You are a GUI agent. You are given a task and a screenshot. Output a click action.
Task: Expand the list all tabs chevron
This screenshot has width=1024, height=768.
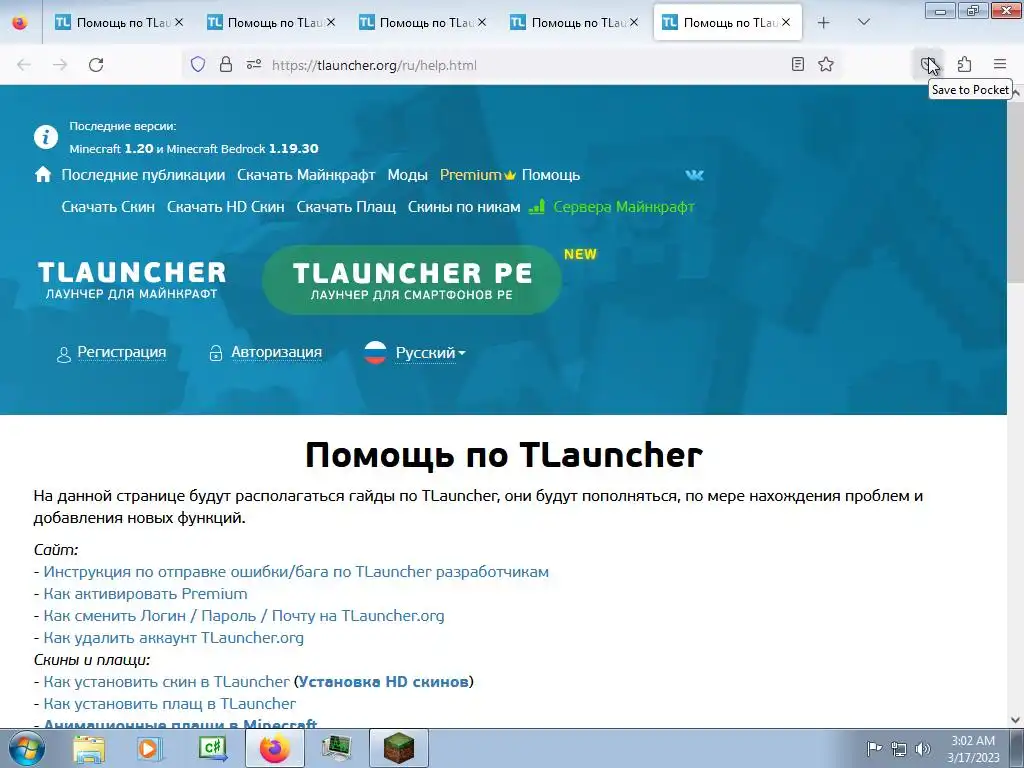tap(863, 22)
